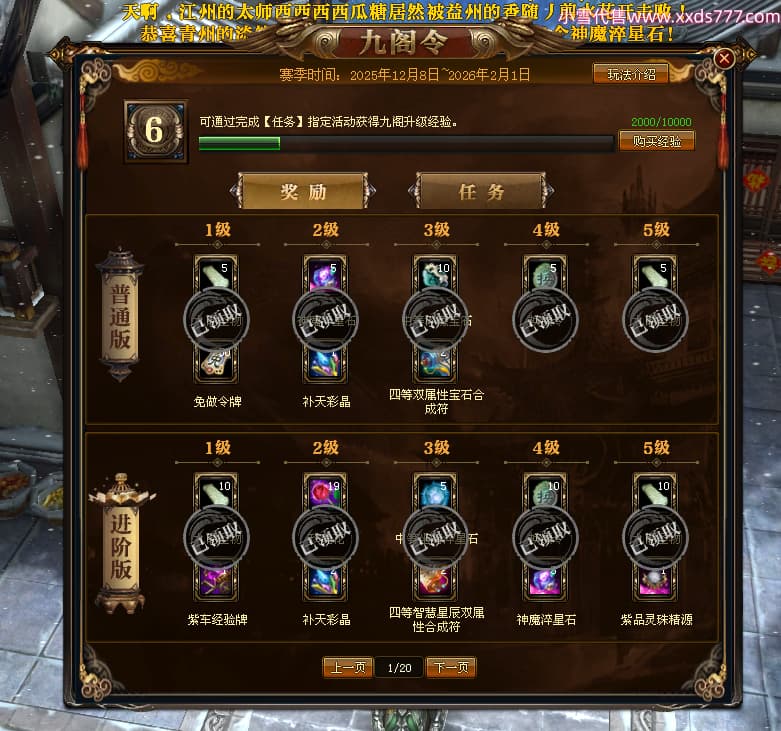Click the 紫品灵珠精源 reward icon

click(x=655, y=582)
